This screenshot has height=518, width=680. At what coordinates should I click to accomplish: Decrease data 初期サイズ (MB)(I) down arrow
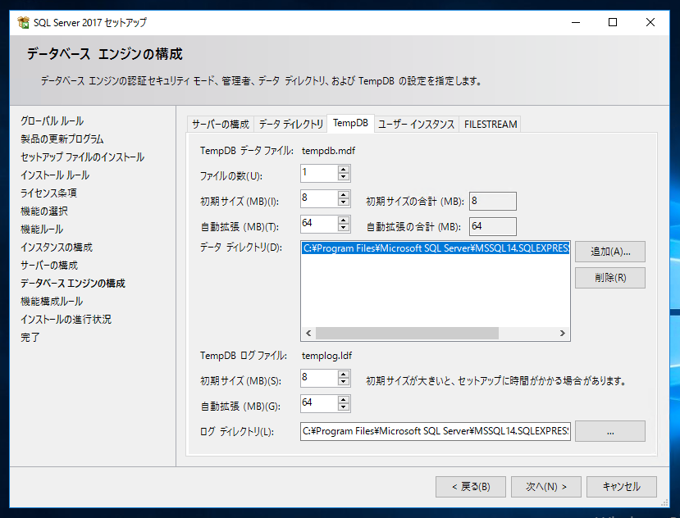(x=343, y=202)
